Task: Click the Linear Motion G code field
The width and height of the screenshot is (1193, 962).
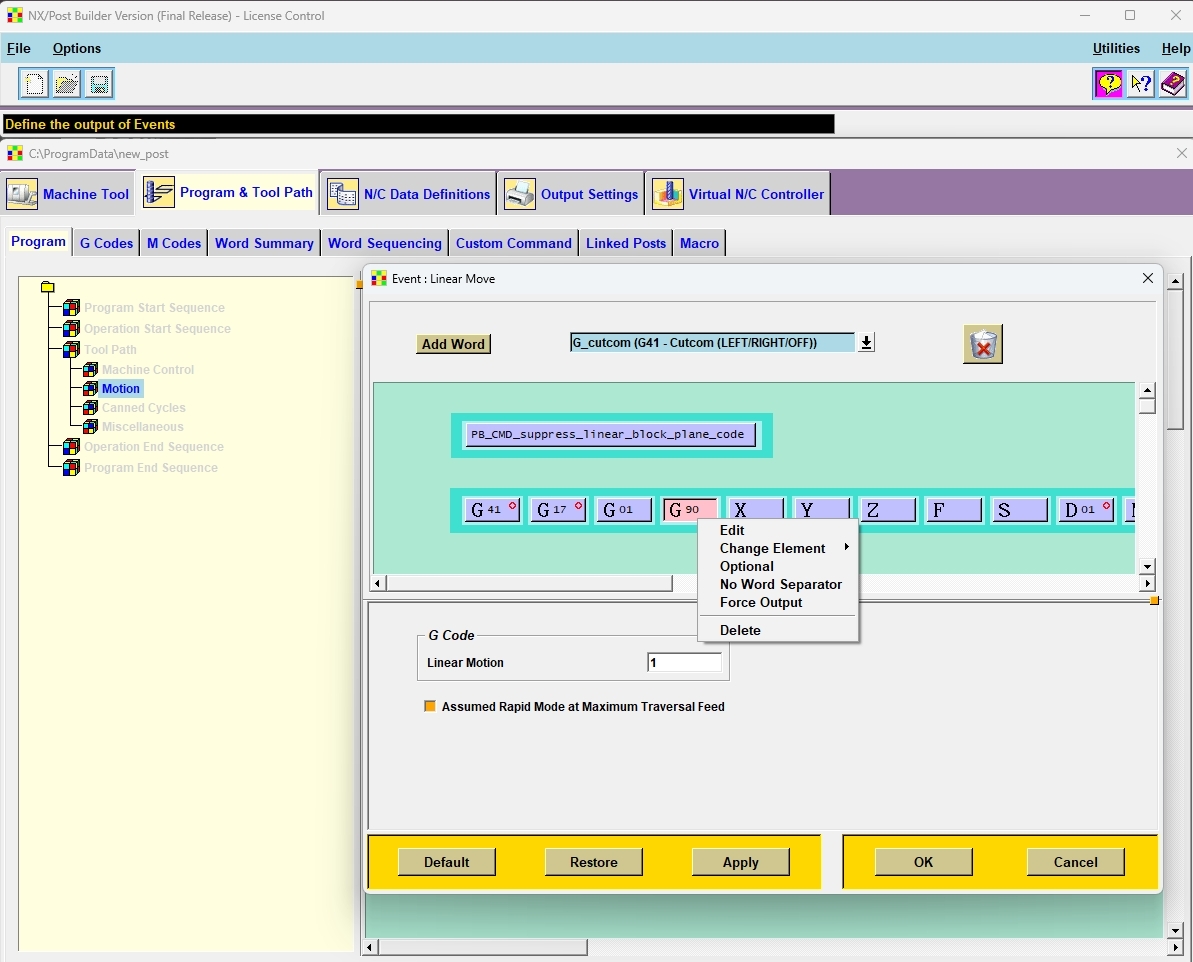Action: [685, 663]
